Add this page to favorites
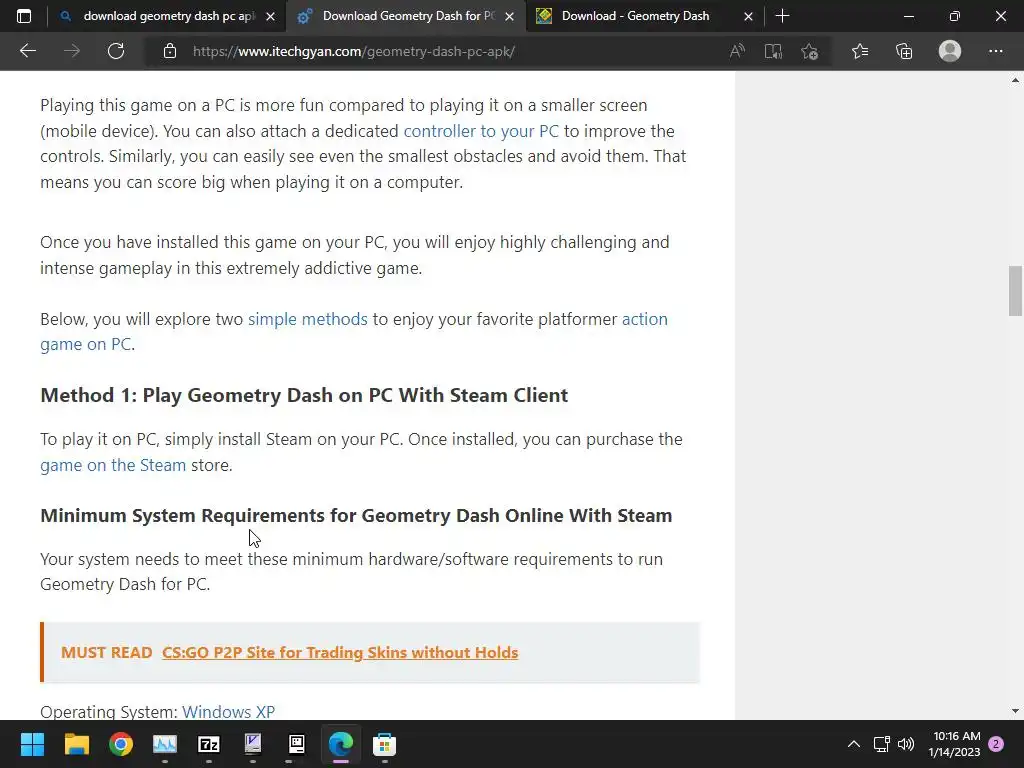This screenshot has height=768, width=1024. (x=810, y=51)
